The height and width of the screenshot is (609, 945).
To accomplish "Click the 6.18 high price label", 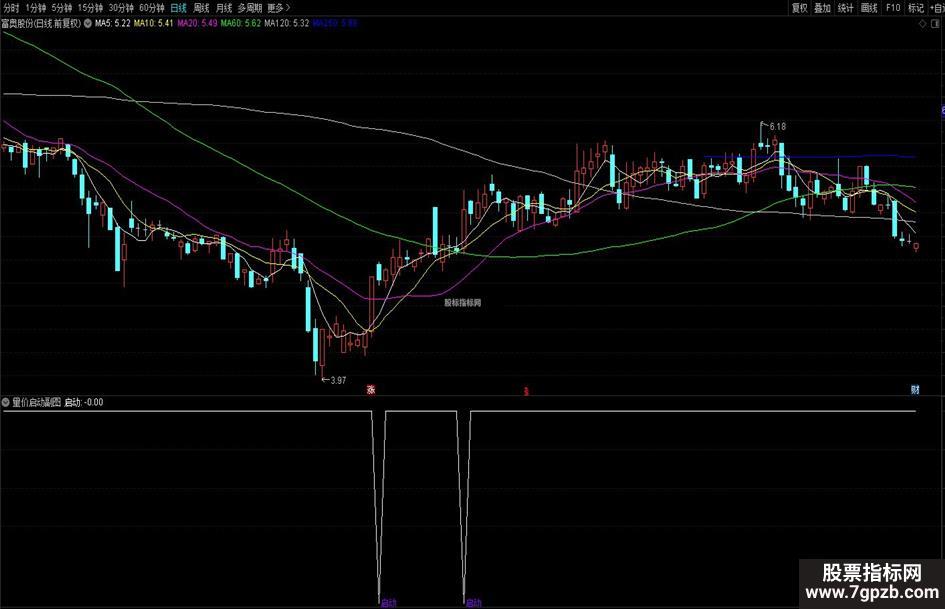I will pos(777,127).
